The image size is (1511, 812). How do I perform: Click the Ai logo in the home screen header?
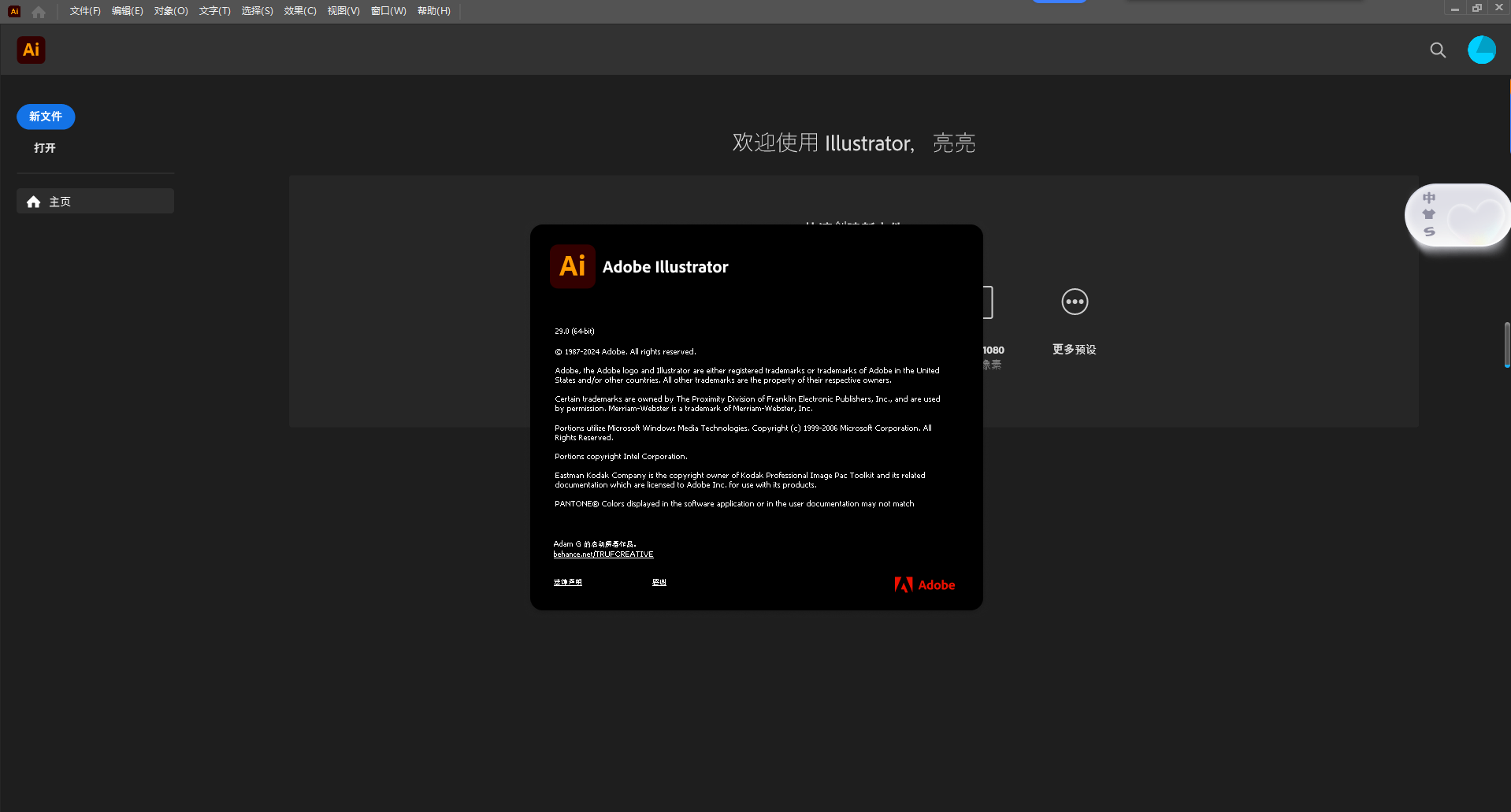[31, 50]
